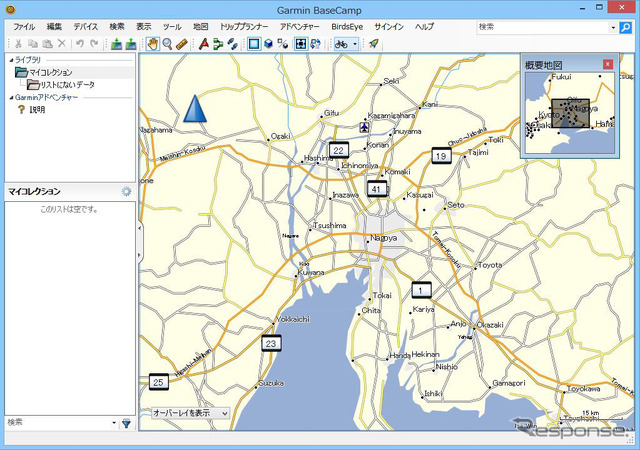
Task: Open the サインイン menu
Action: coord(389,27)
